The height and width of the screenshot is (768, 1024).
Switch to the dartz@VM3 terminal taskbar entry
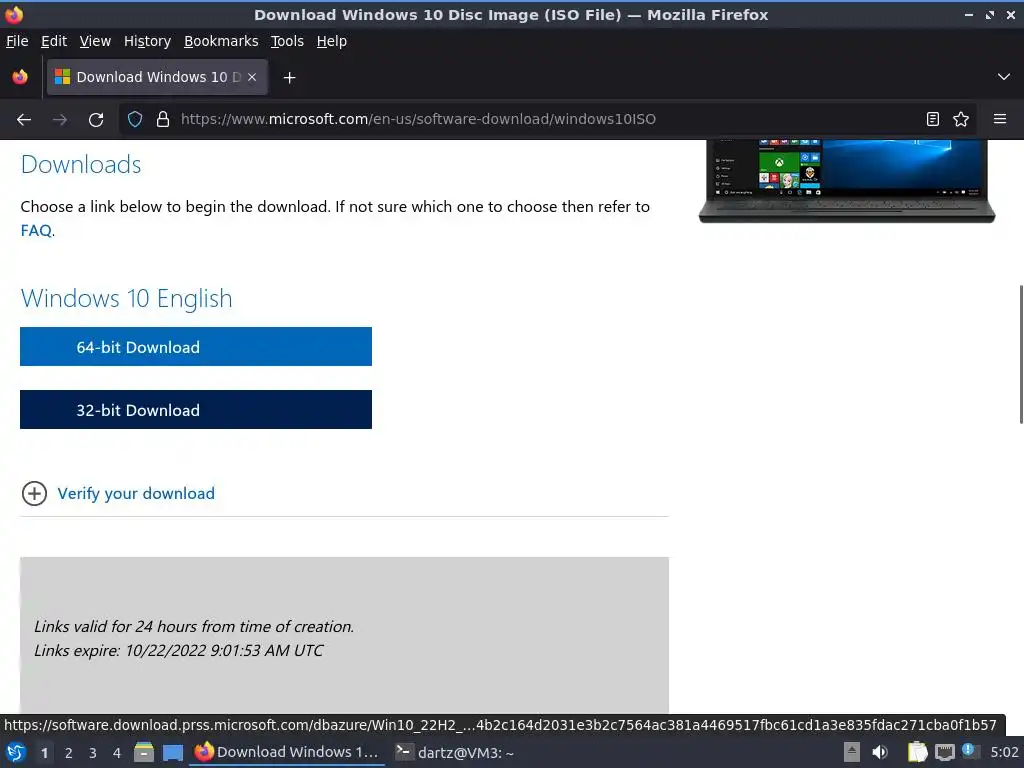(x=456, y=752)
